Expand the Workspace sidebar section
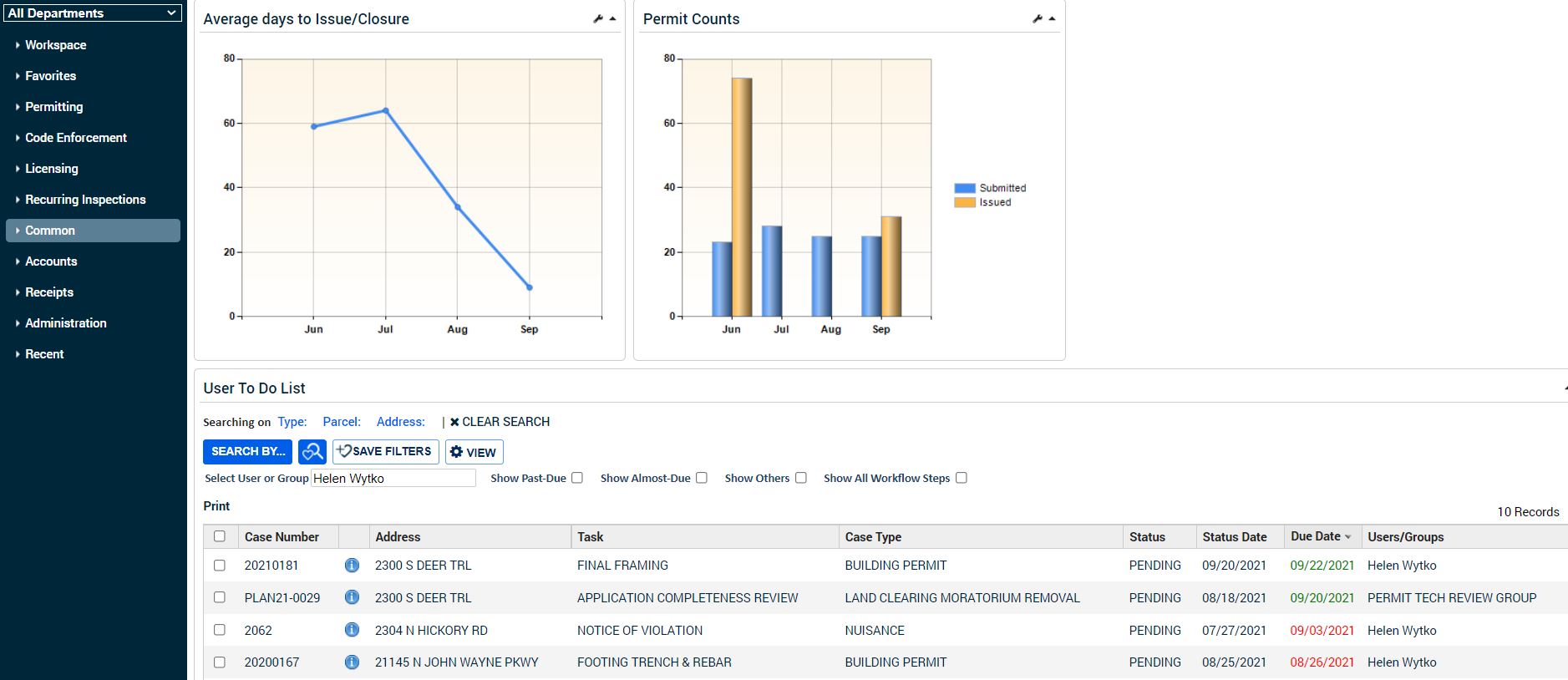The image size is (1568, 680). [x=55, y=45]
